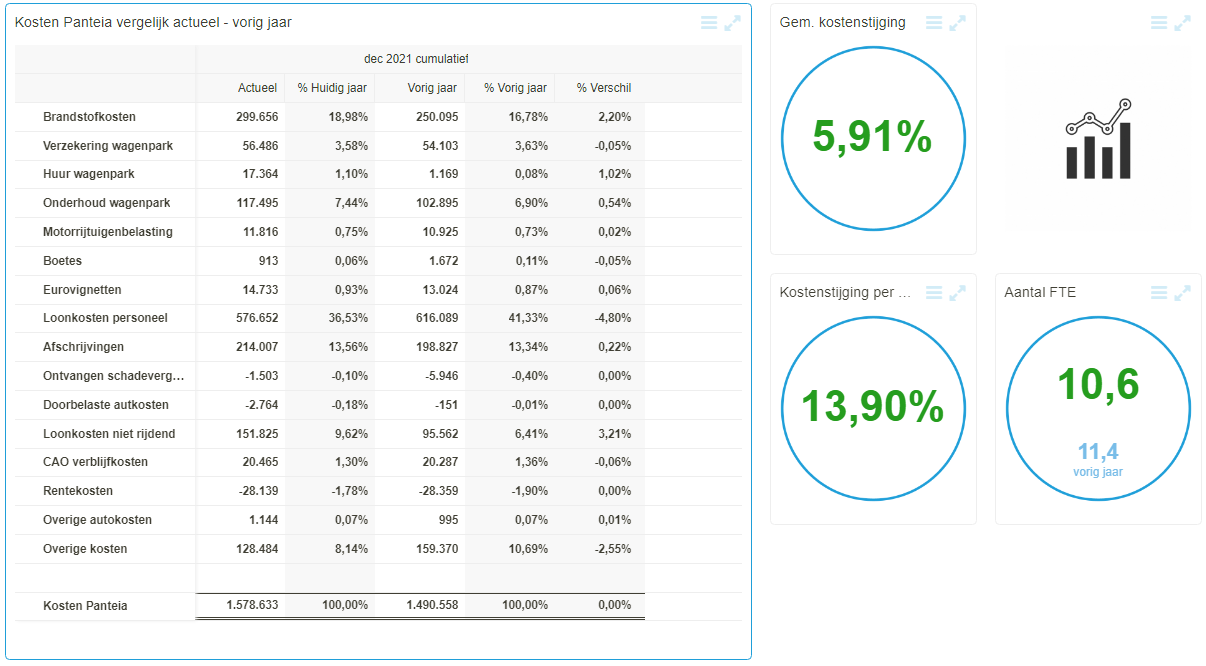Click the Rentekosten row label
The image size is (1206, 666).
pos(78,491)
